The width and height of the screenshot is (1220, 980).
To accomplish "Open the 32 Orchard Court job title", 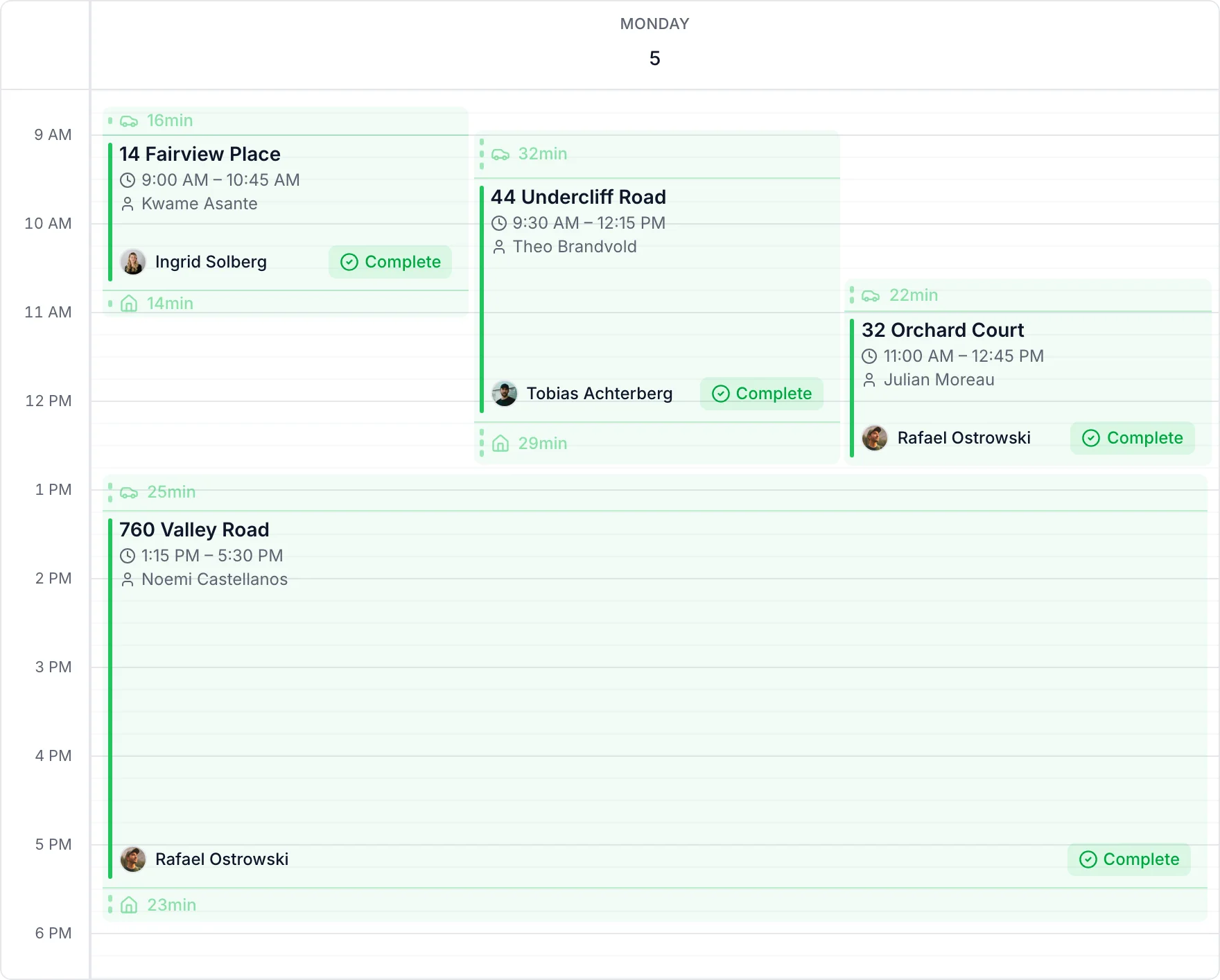I will coord(943,330).
